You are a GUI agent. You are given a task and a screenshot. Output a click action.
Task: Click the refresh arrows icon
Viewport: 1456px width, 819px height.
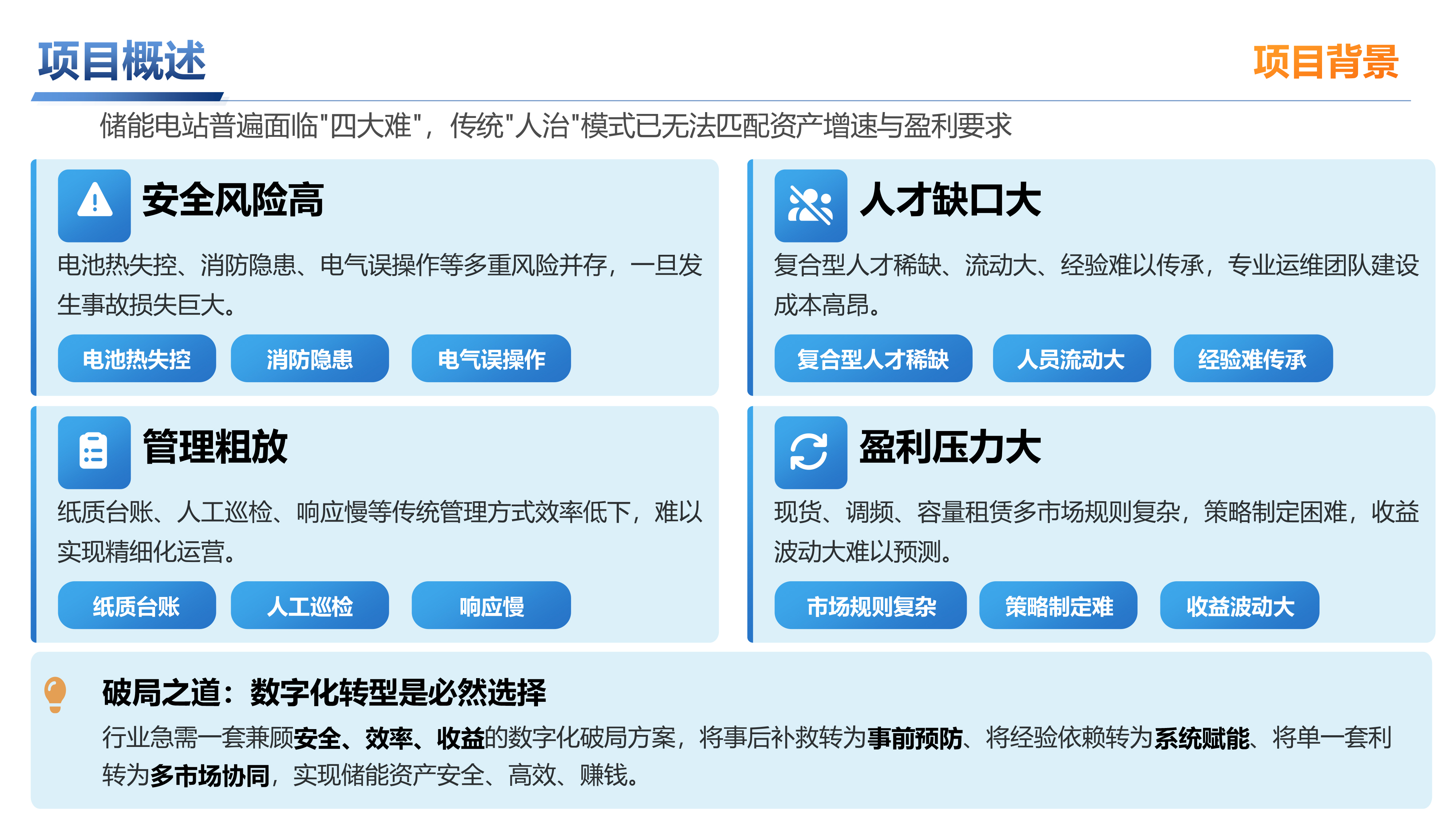click(810, 452)
